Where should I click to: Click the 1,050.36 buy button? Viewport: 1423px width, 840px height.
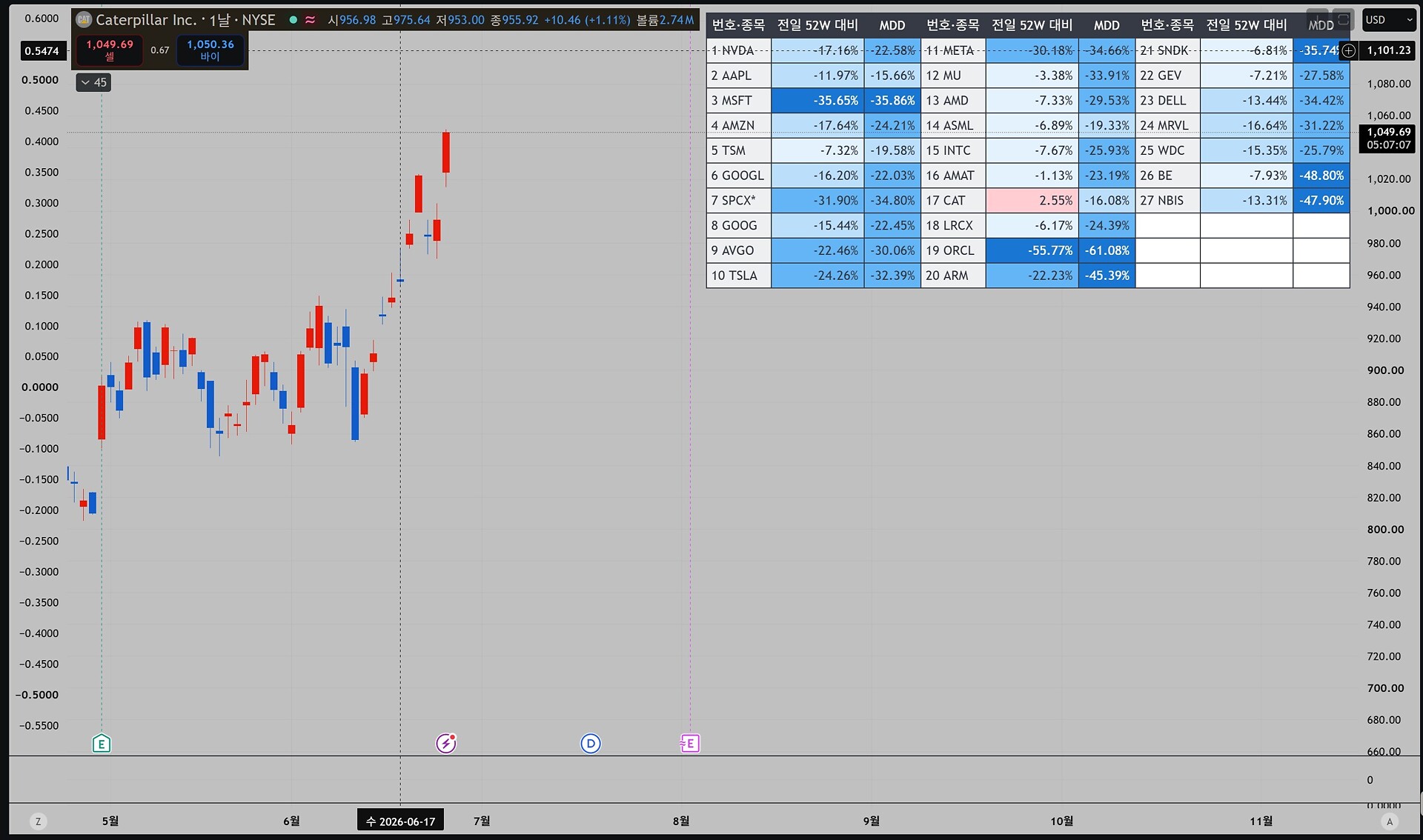(210, 50)
